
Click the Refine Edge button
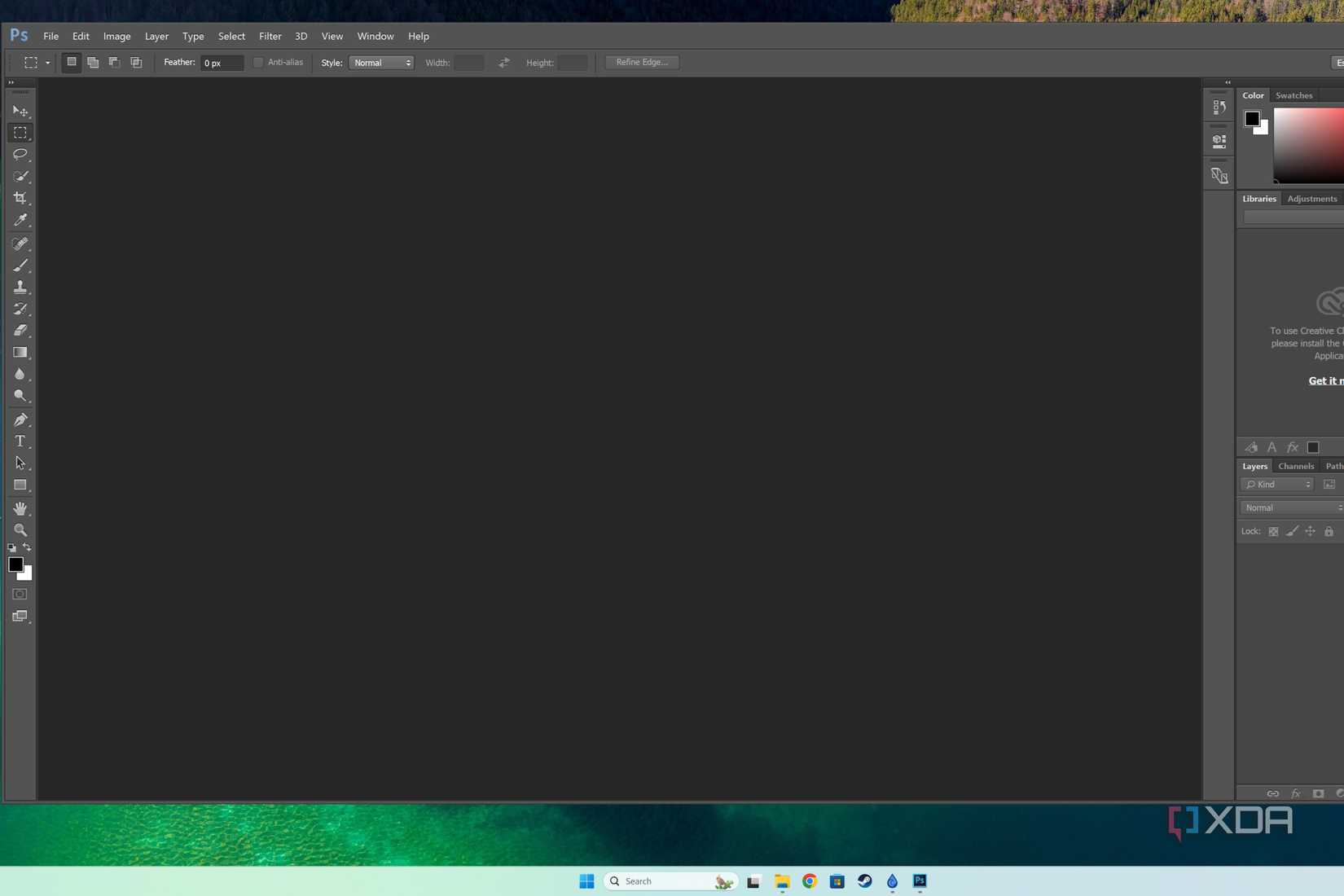pos(642,63)
